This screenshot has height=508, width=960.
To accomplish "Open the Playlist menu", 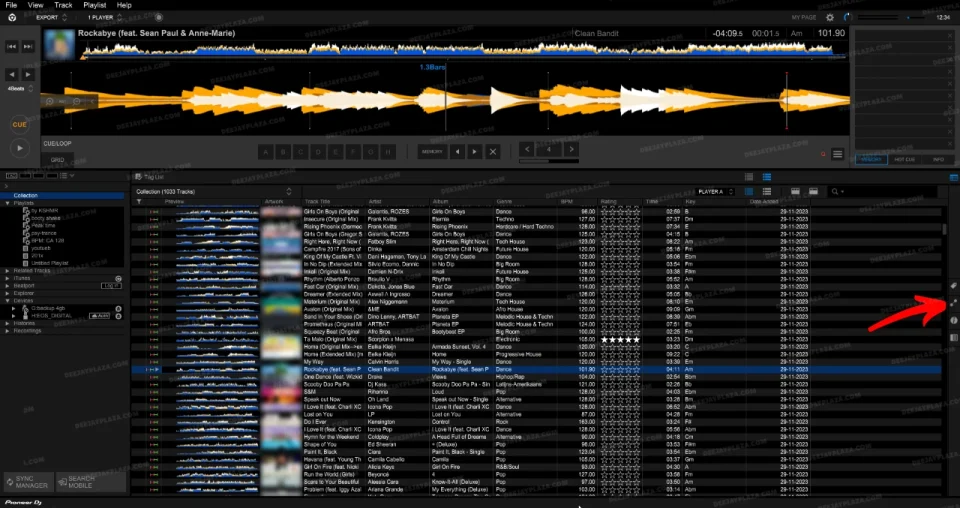I will 94,5.
